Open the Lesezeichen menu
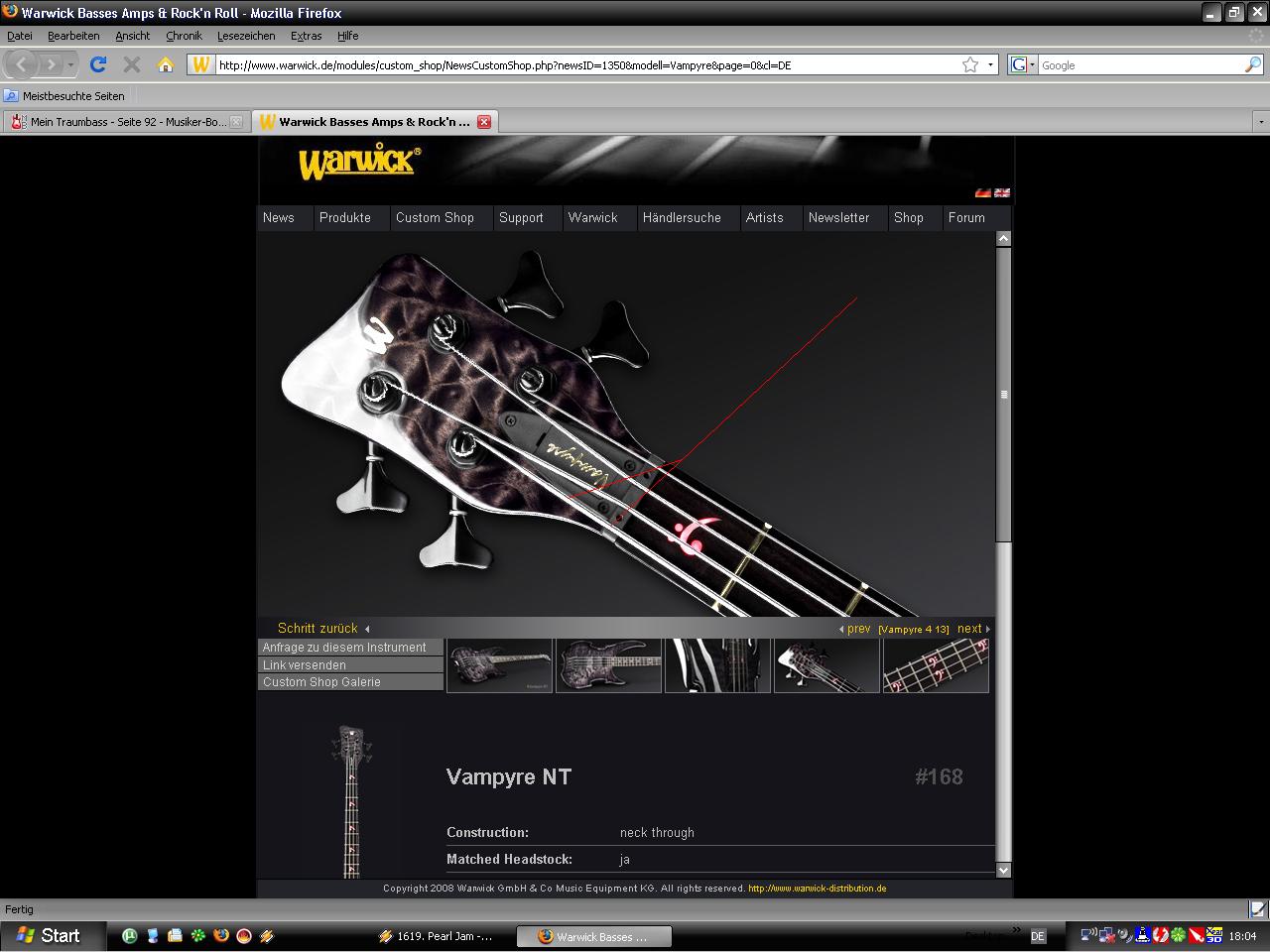This screenshot has width=1270, height=952. click(246, 36)
